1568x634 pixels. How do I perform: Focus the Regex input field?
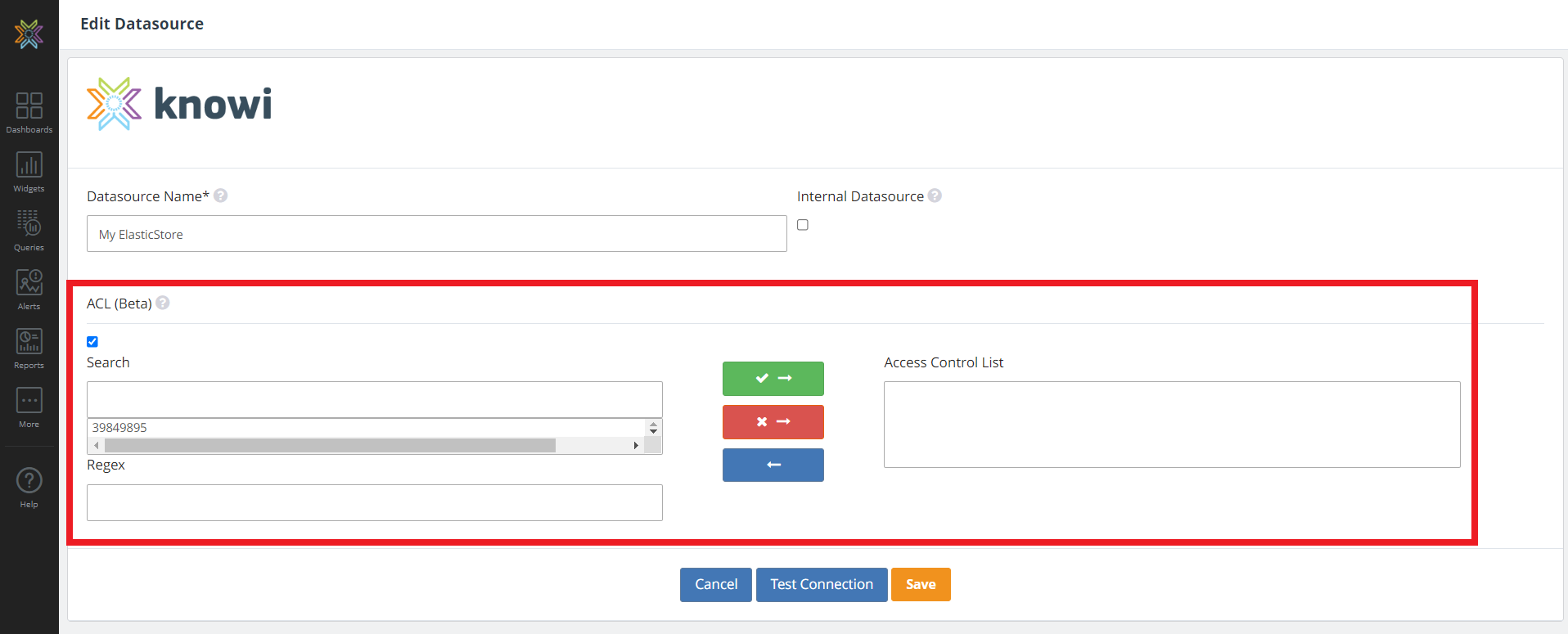click(x=374, y=502)
